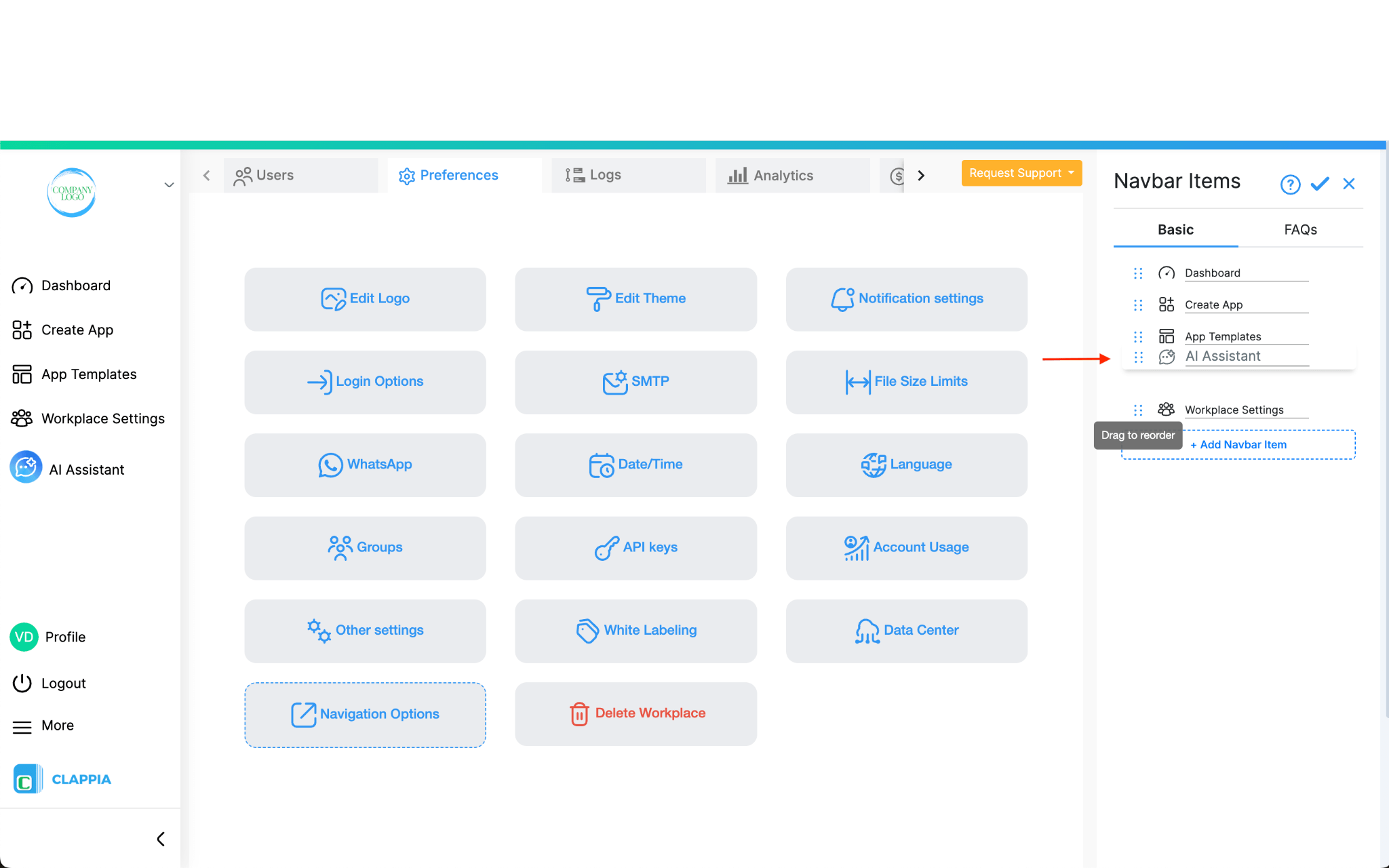Click the help question mark icon
This screenshot has height=868, width=1389.
(1290, 184)
